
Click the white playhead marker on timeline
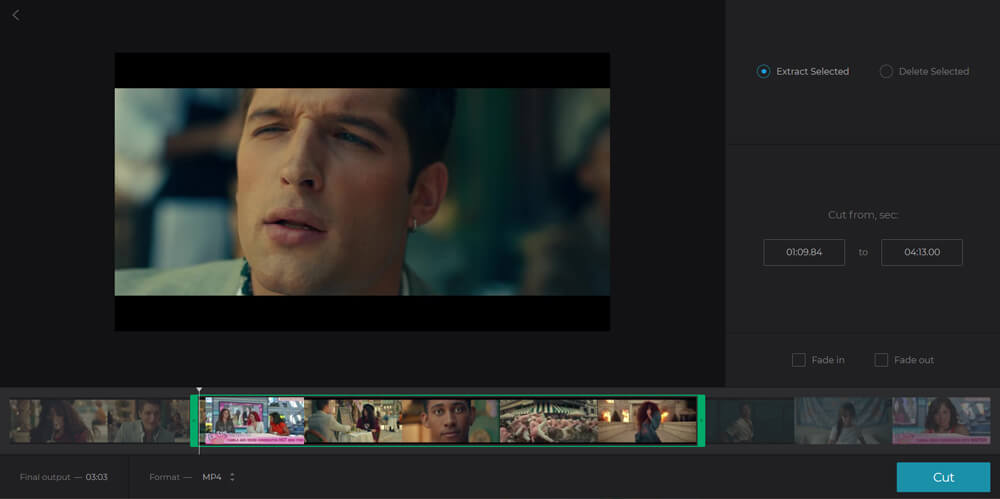click(x=199, y=391)
